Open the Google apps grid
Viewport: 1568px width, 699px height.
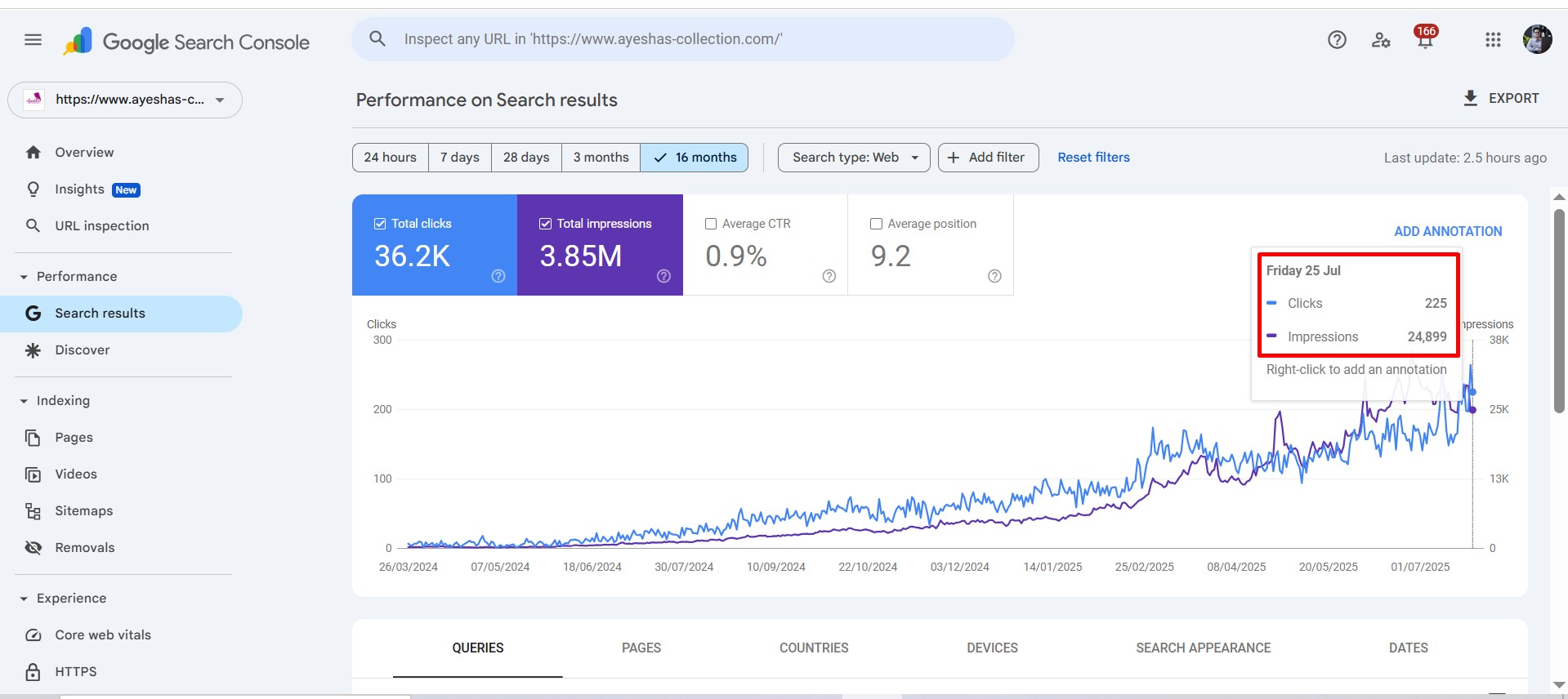(x=1493, y=39)
